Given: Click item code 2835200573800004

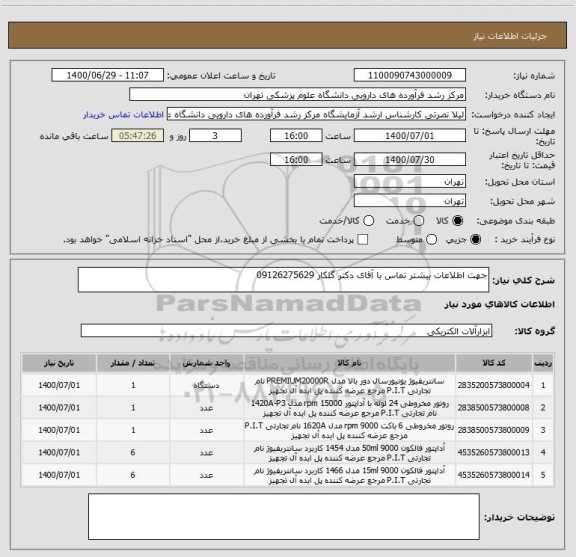Looking at the screenshot, I should click(494, 385).
